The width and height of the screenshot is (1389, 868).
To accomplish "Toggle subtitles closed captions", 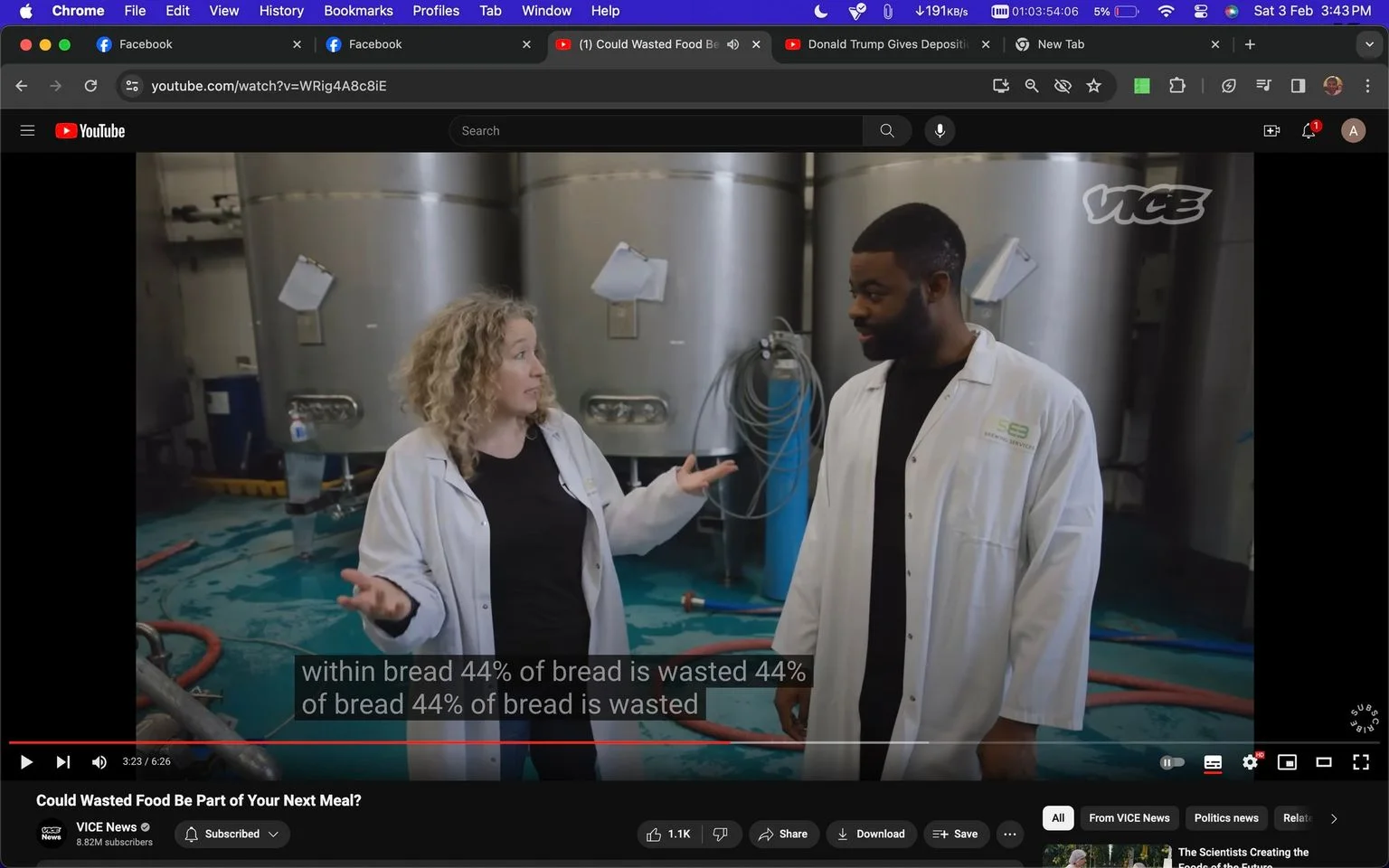I will (1213, 762).
